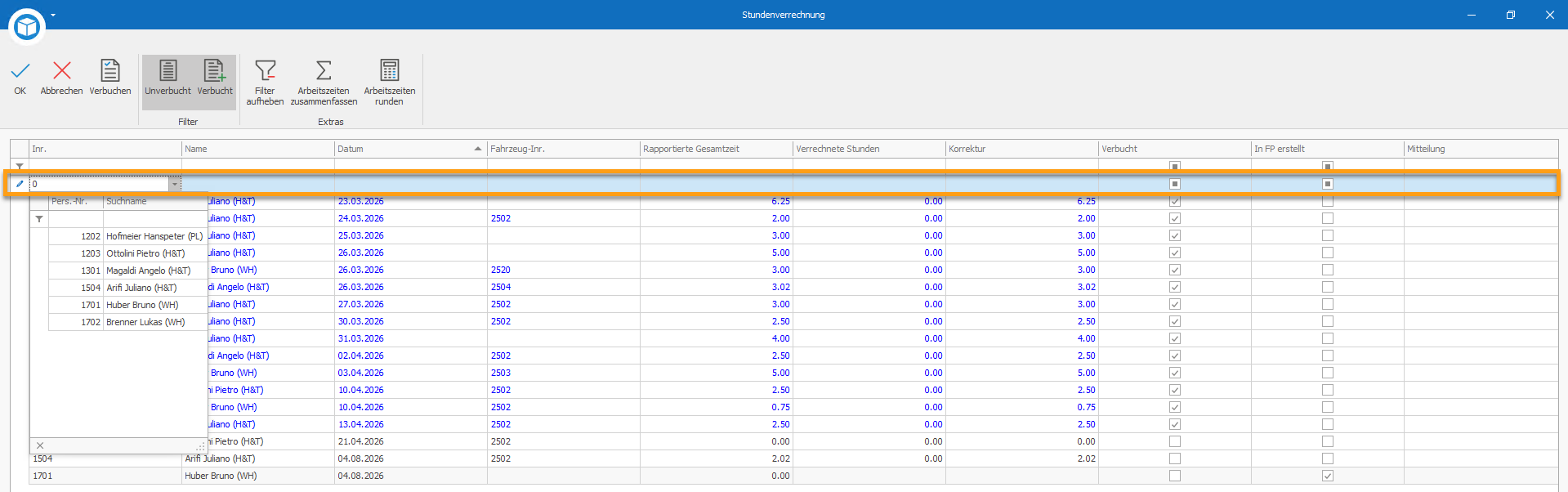This screenshot has width=1568, height=492.
Task: Close the employee lookup popup
Action: click(39, 445)
